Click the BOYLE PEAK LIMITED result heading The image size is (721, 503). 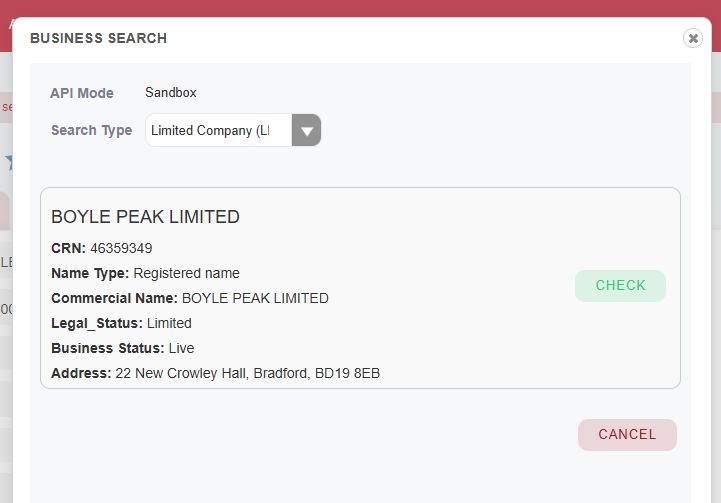145,217
